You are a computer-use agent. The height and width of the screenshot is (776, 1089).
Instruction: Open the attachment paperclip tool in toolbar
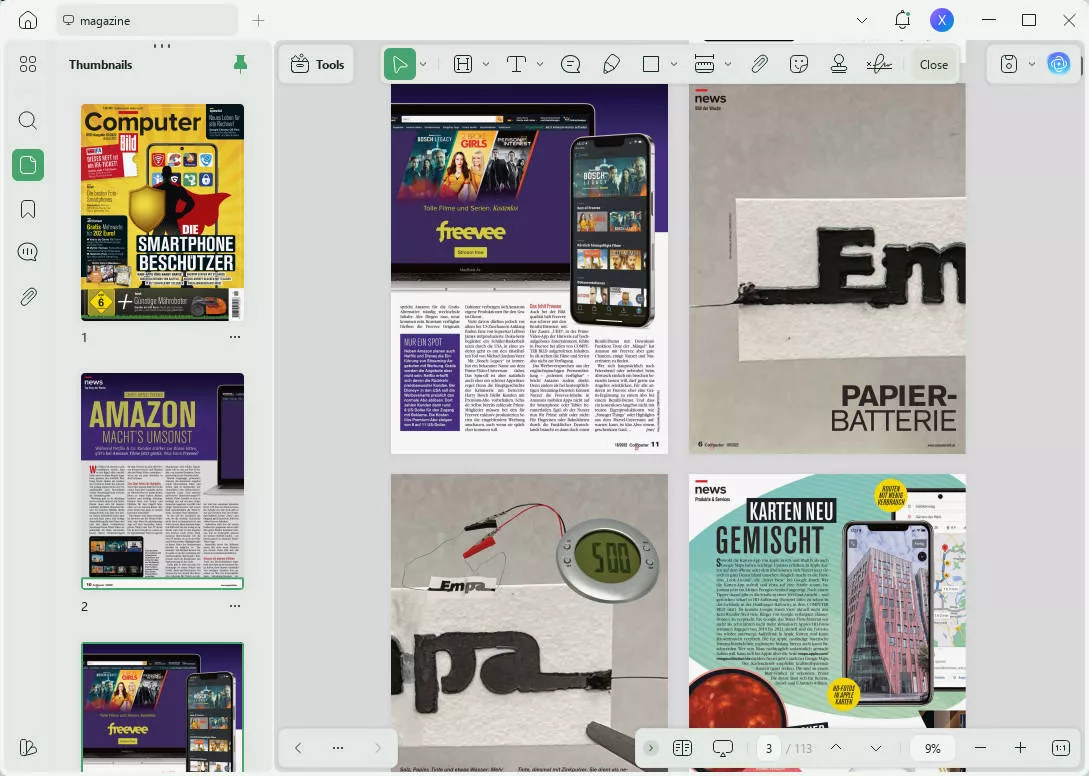coord(760,65)
